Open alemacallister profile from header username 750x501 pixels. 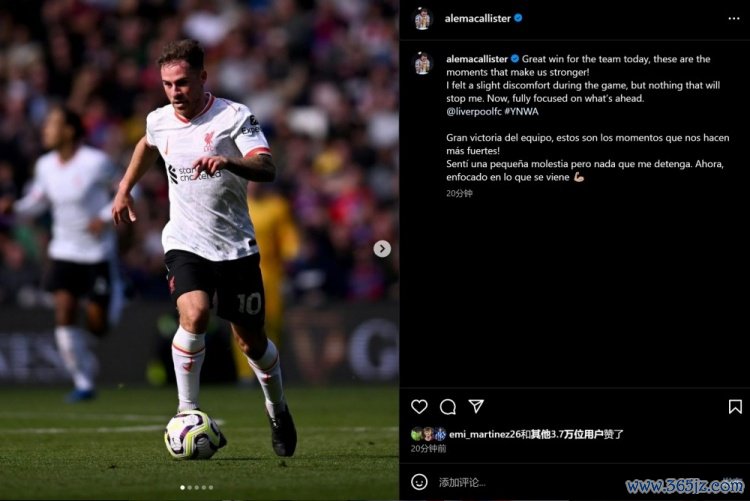[x=477, y=19]
